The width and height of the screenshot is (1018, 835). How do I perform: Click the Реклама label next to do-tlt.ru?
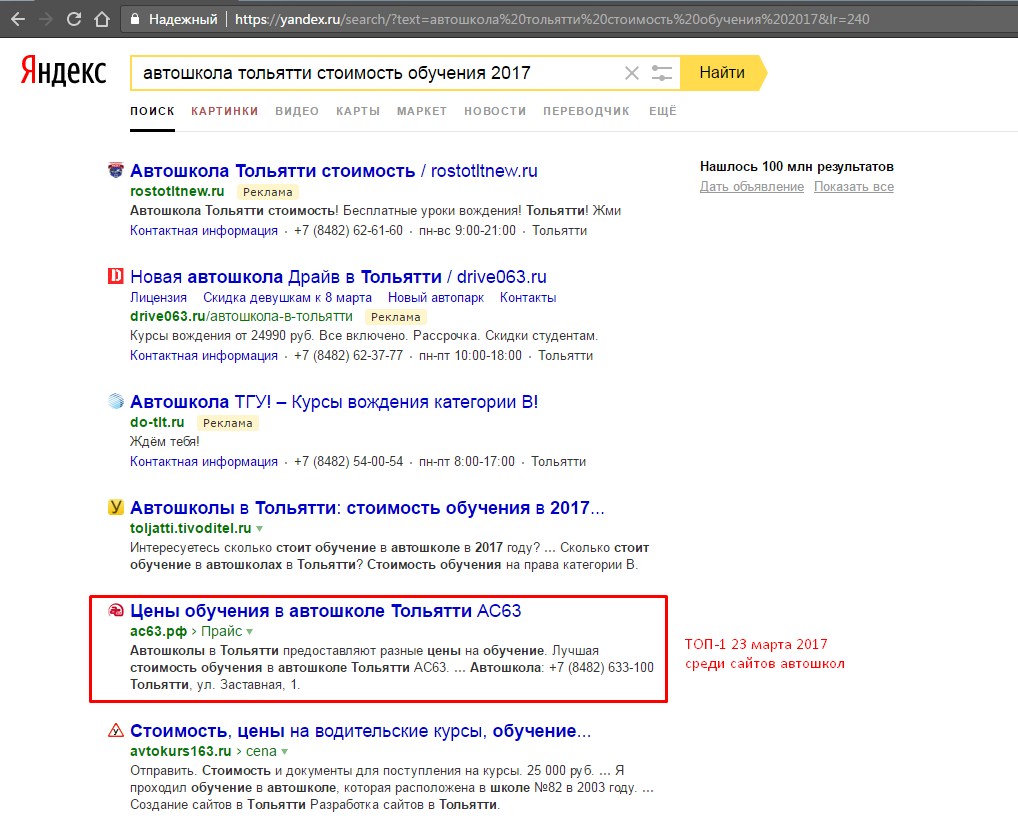(228, 423)
